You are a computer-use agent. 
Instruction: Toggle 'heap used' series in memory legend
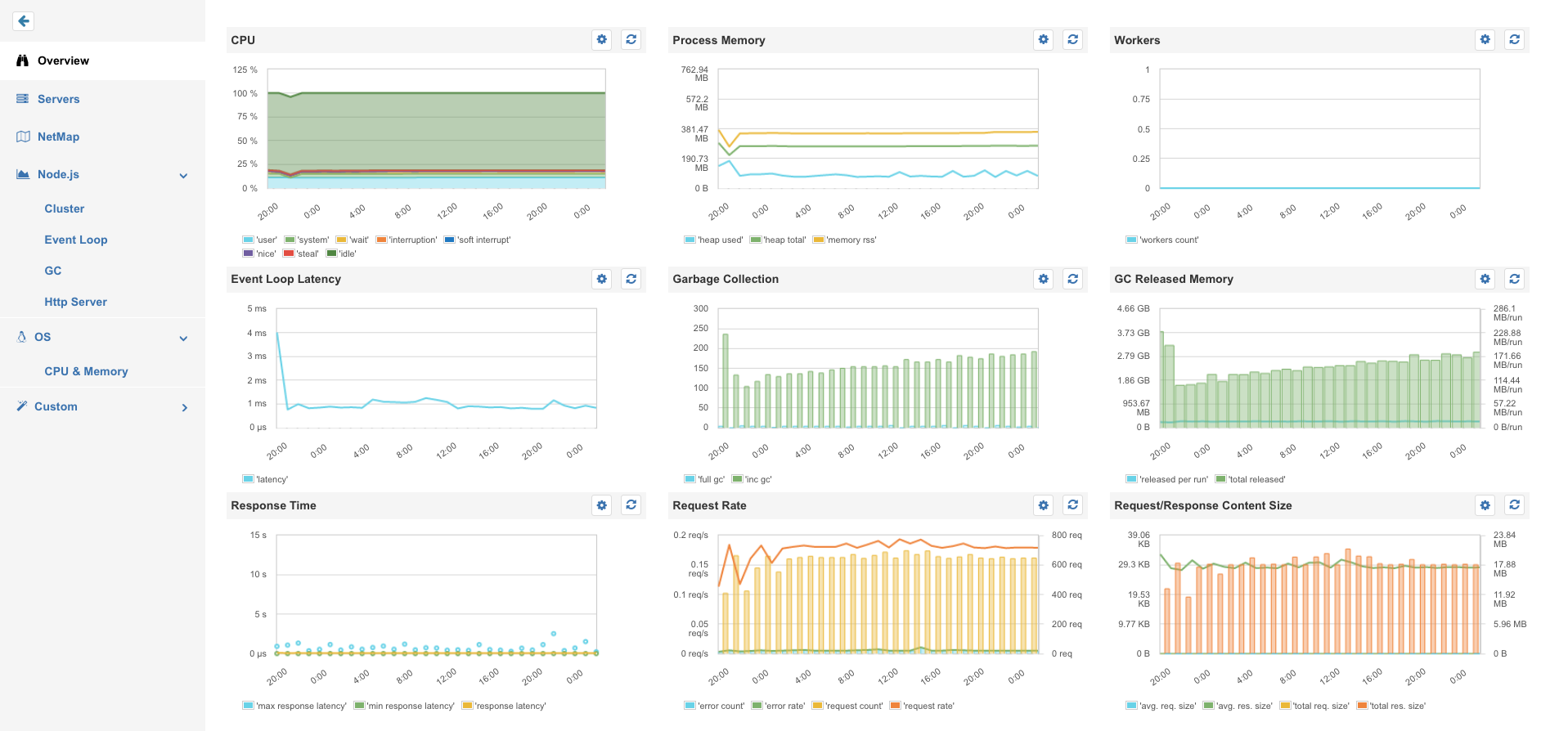pos(714,240)
